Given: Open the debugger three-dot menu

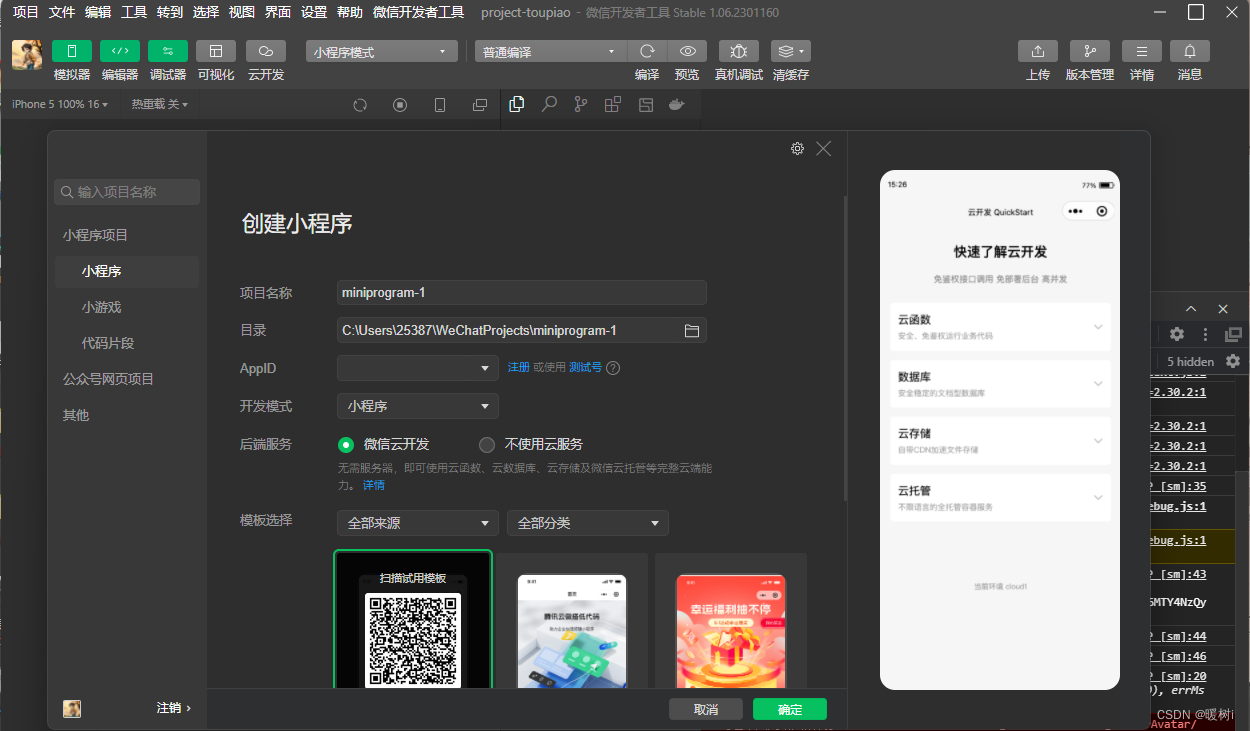Looking at the screenshot, I should pyautogui.click(x=1205, y=334).
